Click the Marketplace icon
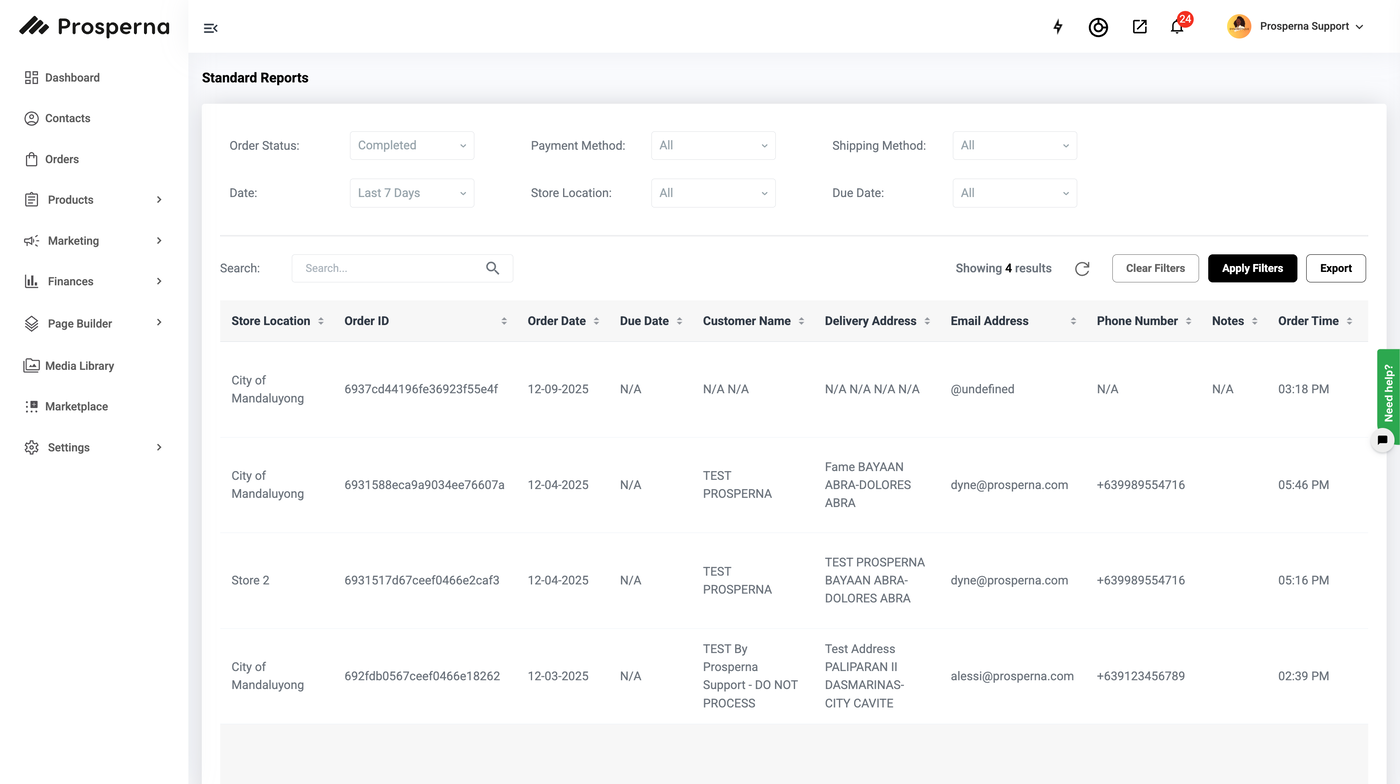 click(x=32, y=407)
